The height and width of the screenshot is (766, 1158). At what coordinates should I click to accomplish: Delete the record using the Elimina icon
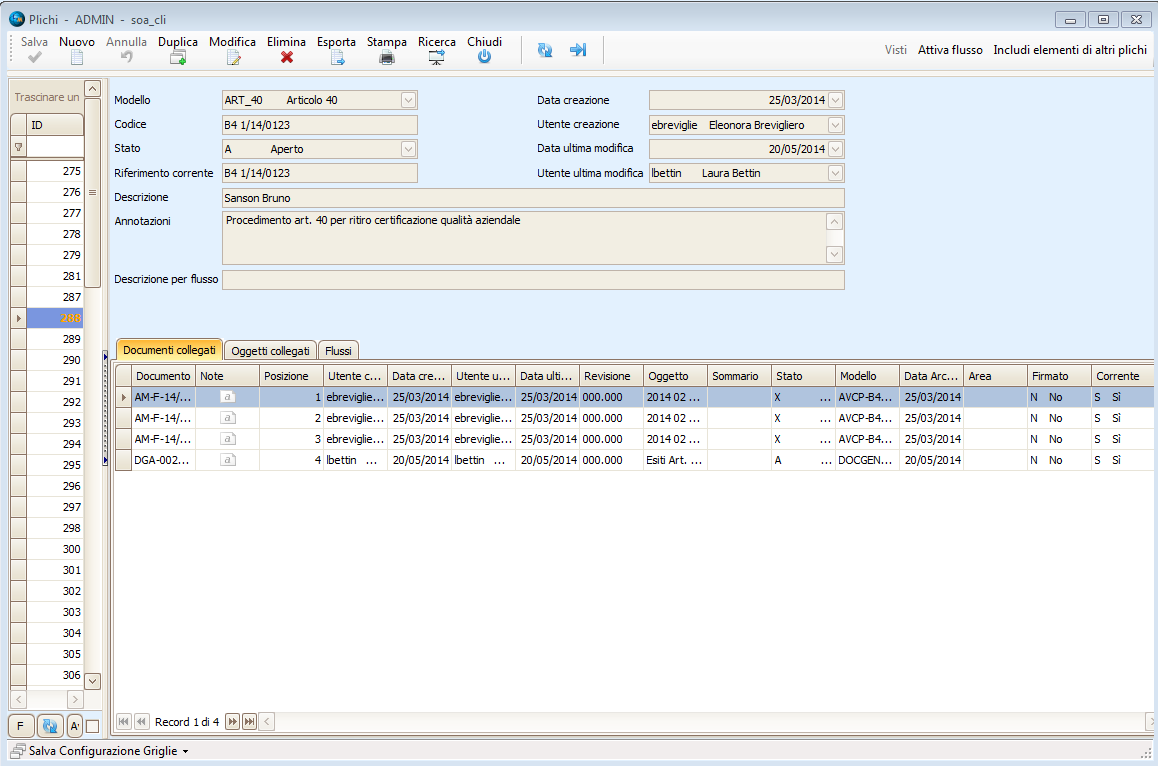point(286,57)
